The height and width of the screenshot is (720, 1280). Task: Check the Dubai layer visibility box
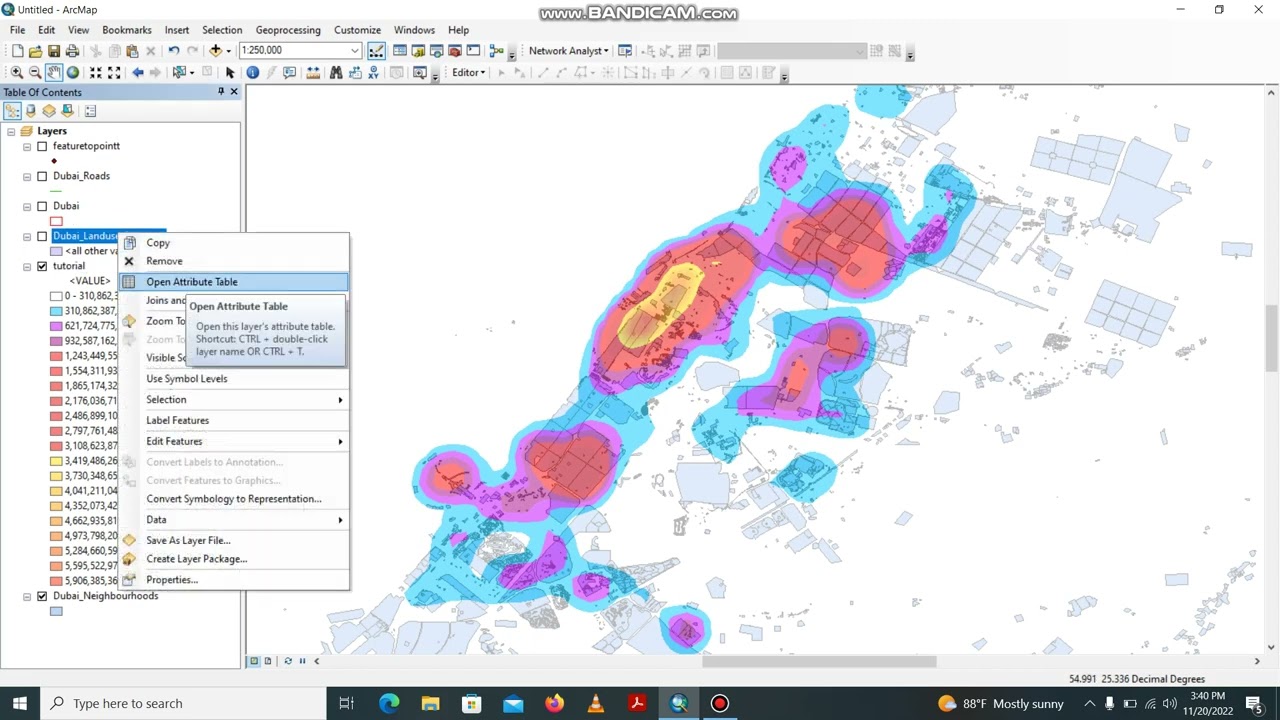click(x=42, y=206)
